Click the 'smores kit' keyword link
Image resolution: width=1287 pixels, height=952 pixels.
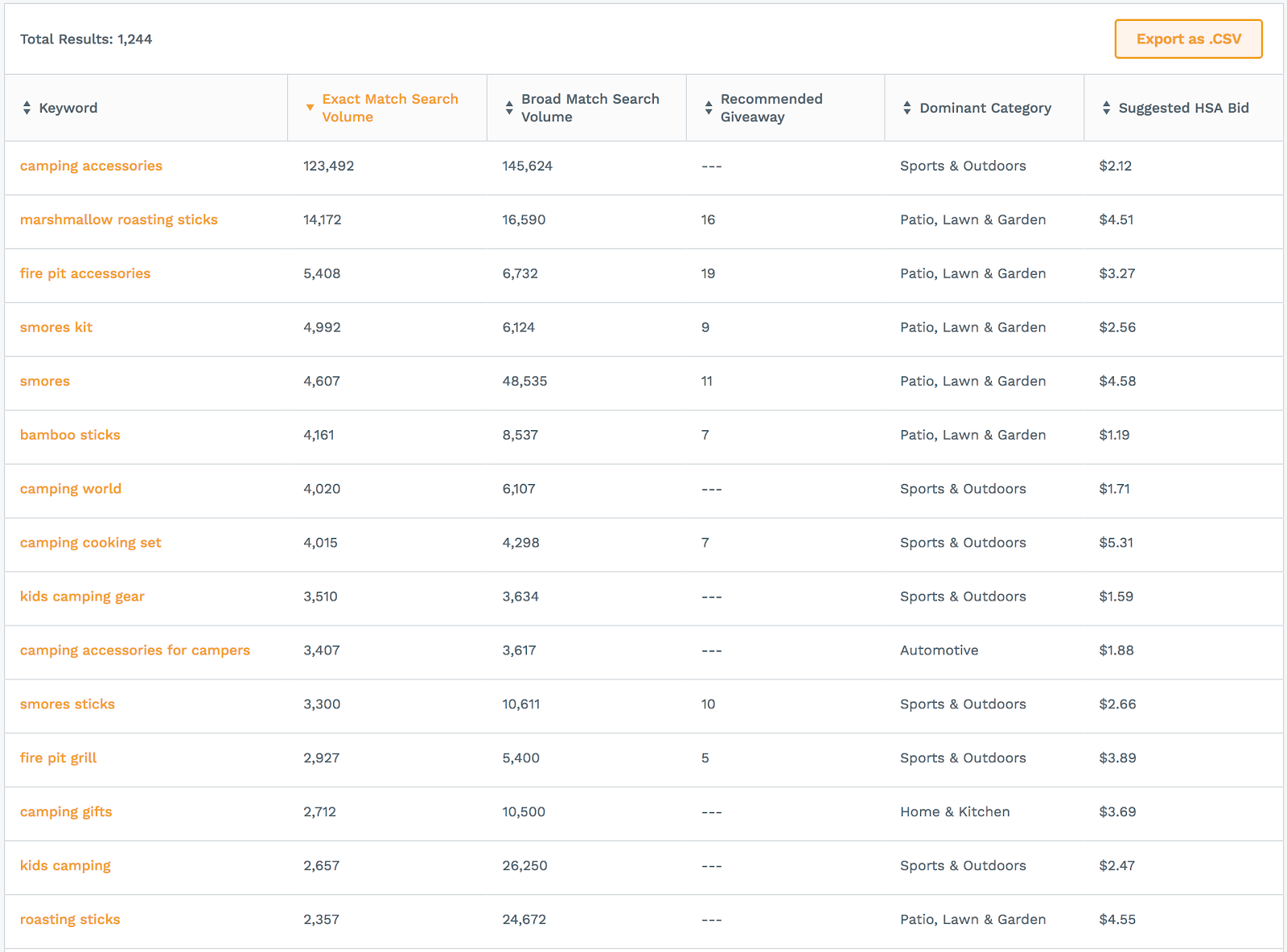(56, 327)
